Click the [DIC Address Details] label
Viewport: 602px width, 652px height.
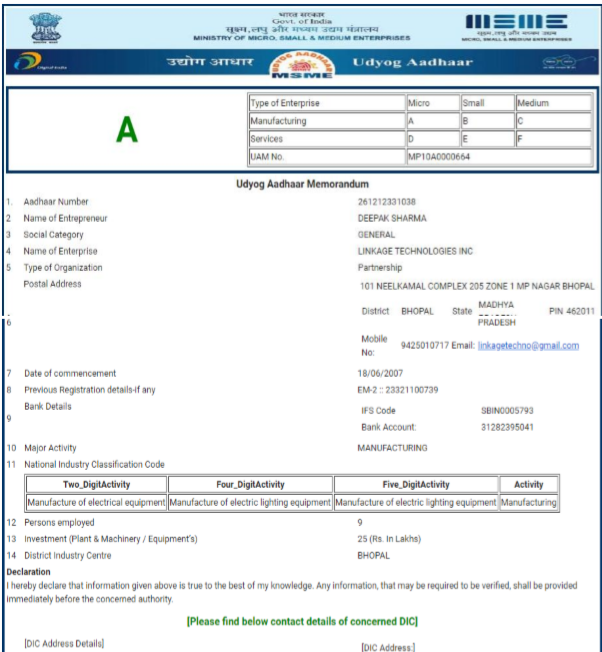[64, 644]
